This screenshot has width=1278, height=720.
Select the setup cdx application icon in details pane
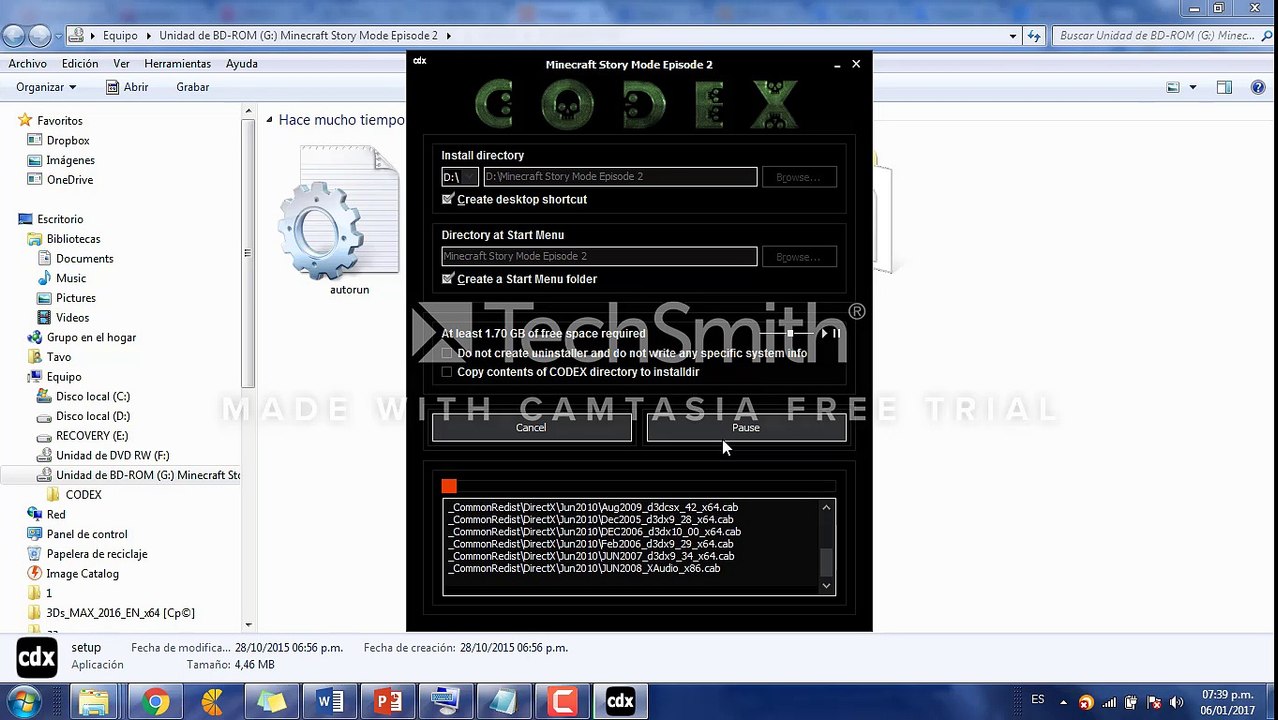(x=37, y=657)
